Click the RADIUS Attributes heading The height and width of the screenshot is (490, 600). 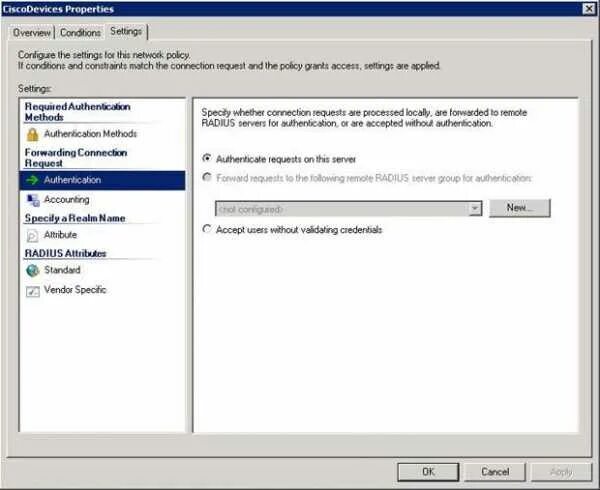click(65, 253)
